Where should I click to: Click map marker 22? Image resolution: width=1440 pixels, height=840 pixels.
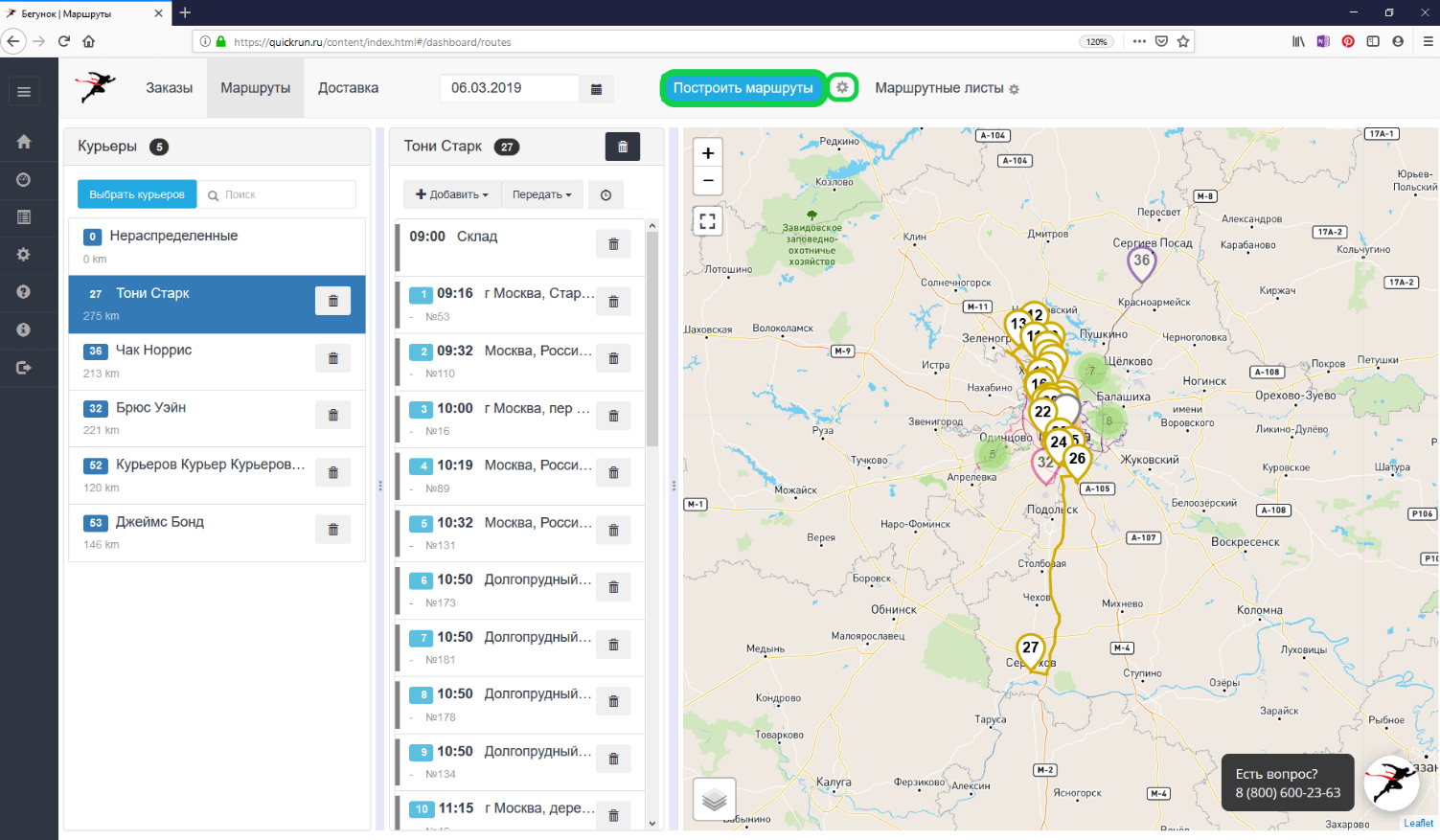coord(1042,413)
